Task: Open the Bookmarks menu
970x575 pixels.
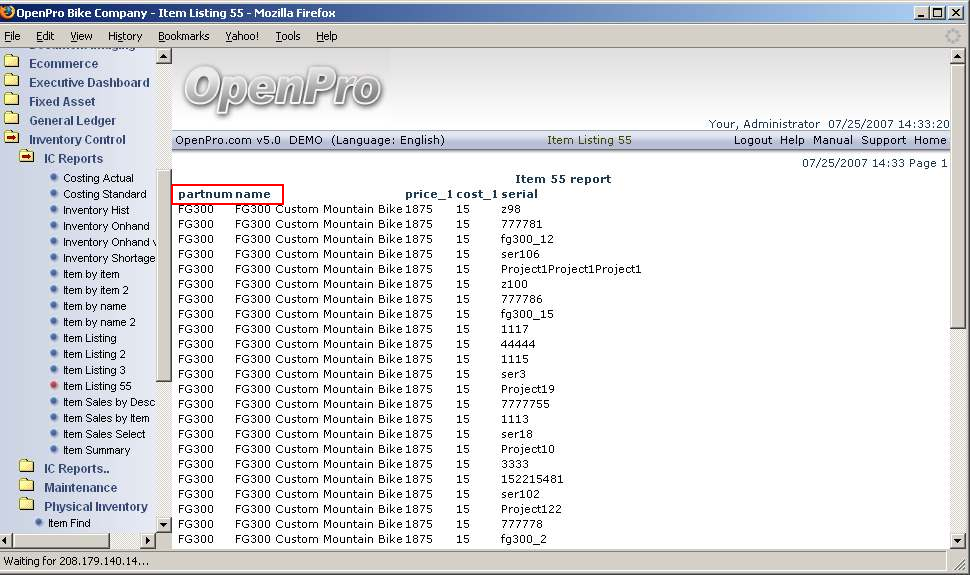Action: (183, 36)
